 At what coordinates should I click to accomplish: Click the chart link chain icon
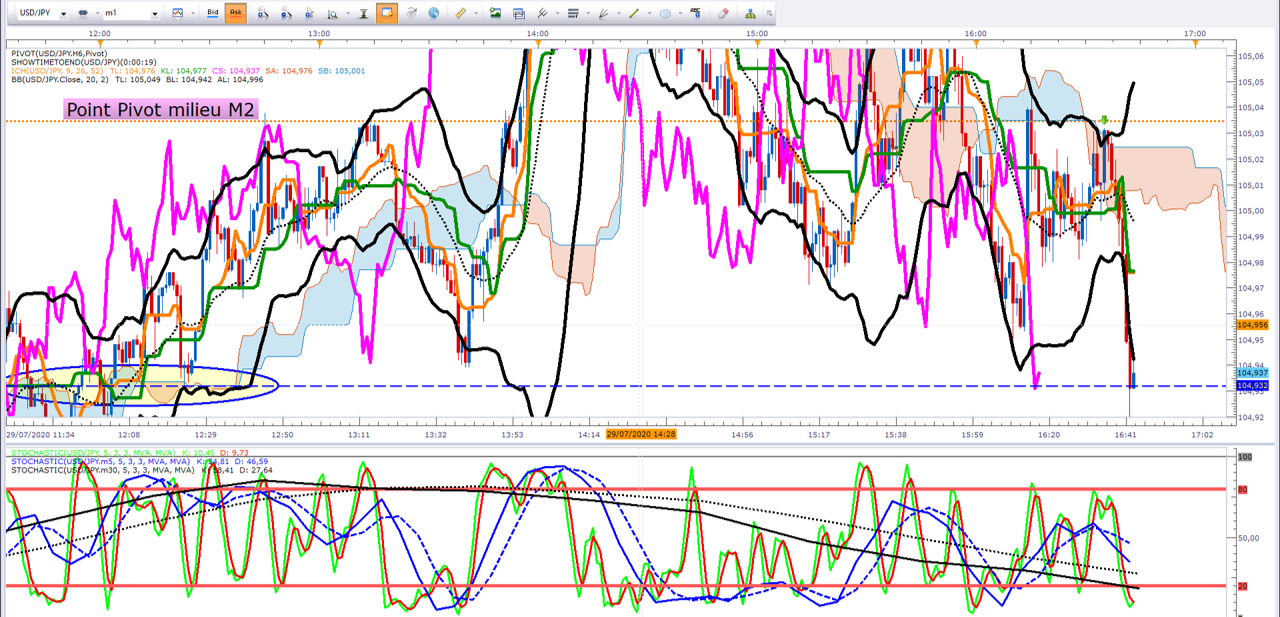click(83, 14)
